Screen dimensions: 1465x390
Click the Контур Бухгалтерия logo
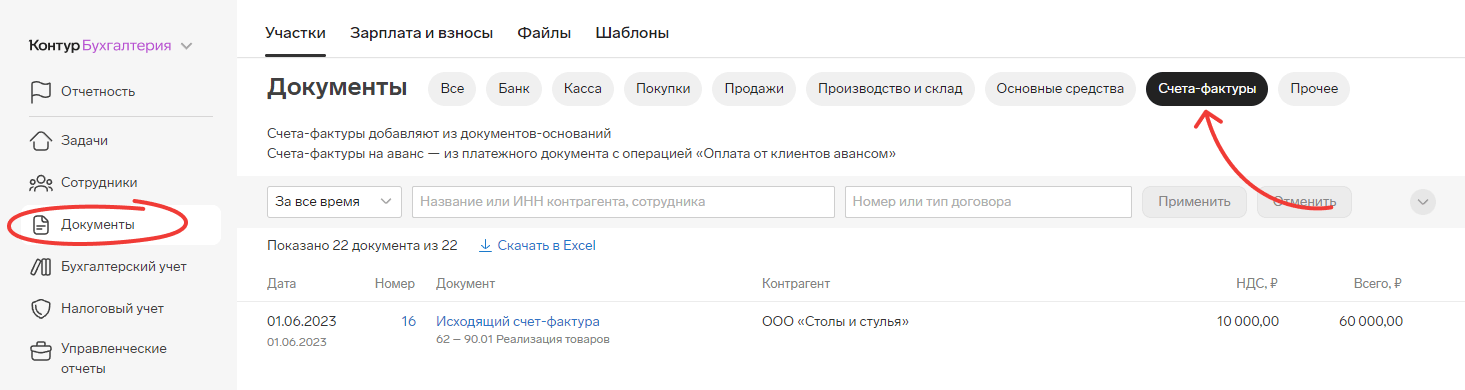click(100, 45)
